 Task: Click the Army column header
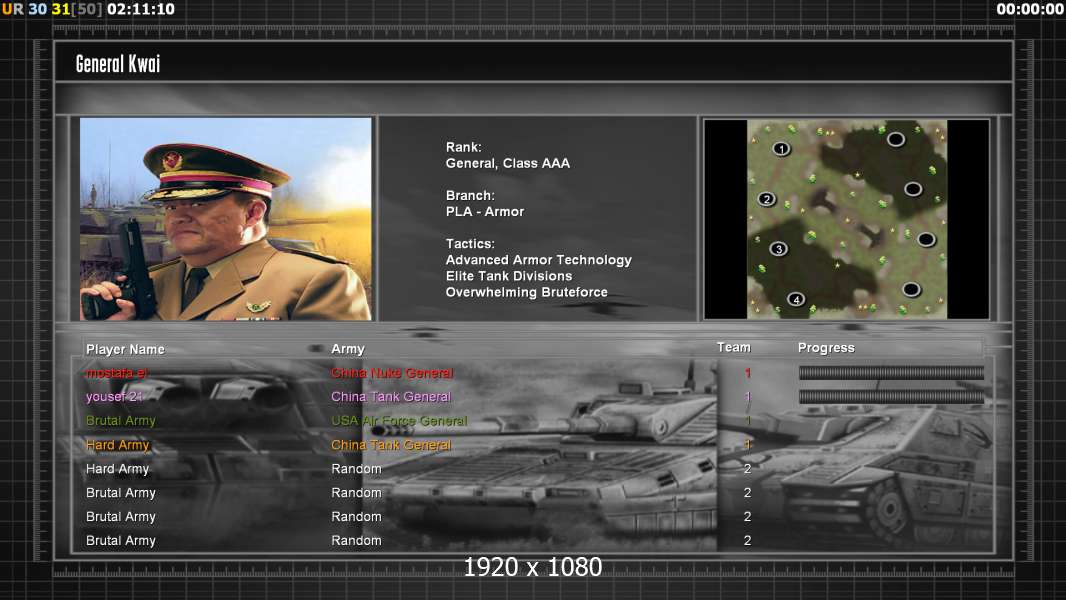[x=348, y=349]
